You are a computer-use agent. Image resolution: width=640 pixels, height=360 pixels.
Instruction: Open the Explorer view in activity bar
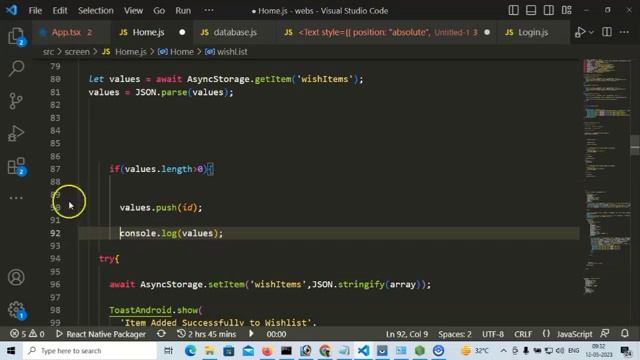16,36
